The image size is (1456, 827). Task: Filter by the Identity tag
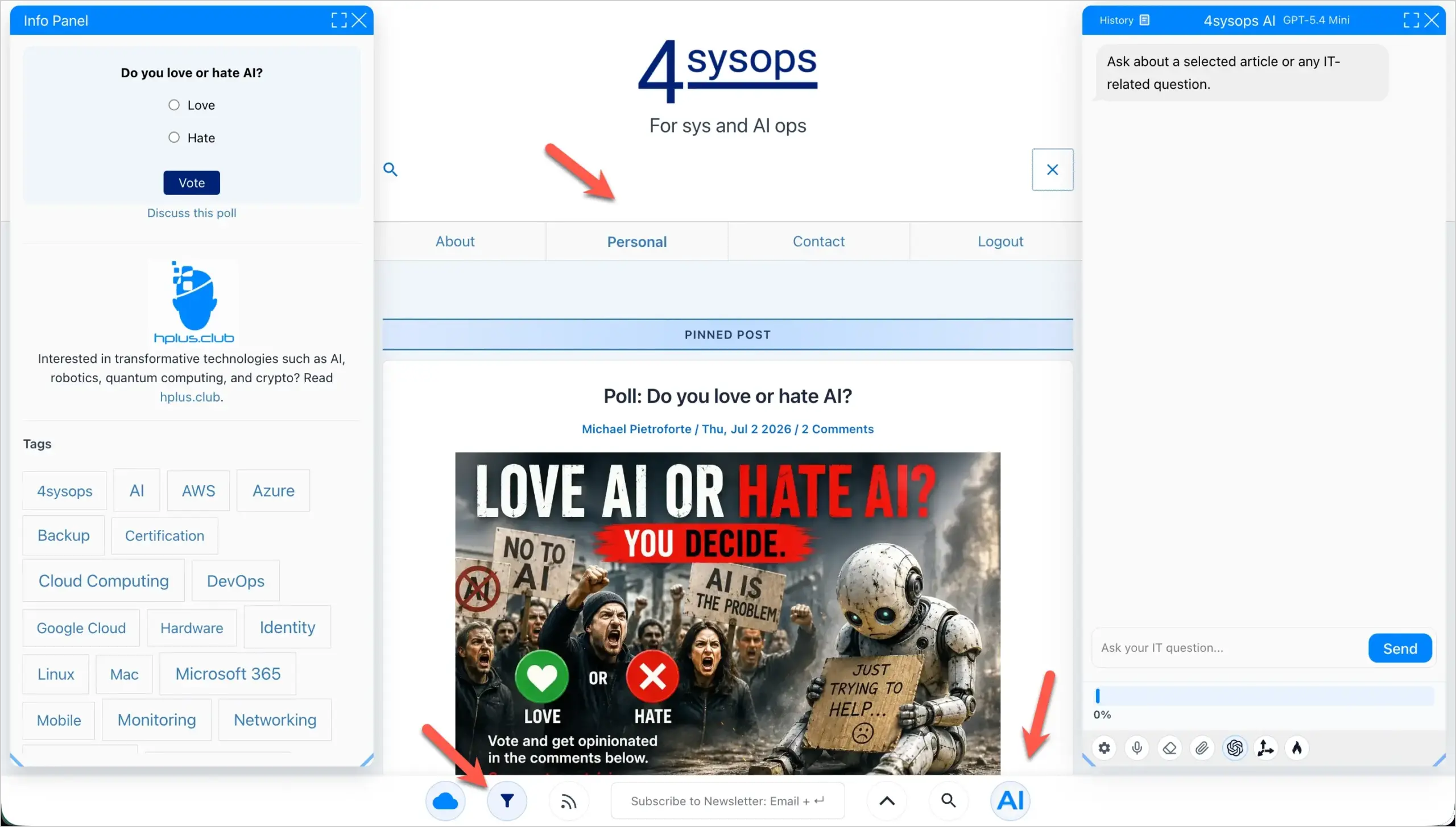287,627
